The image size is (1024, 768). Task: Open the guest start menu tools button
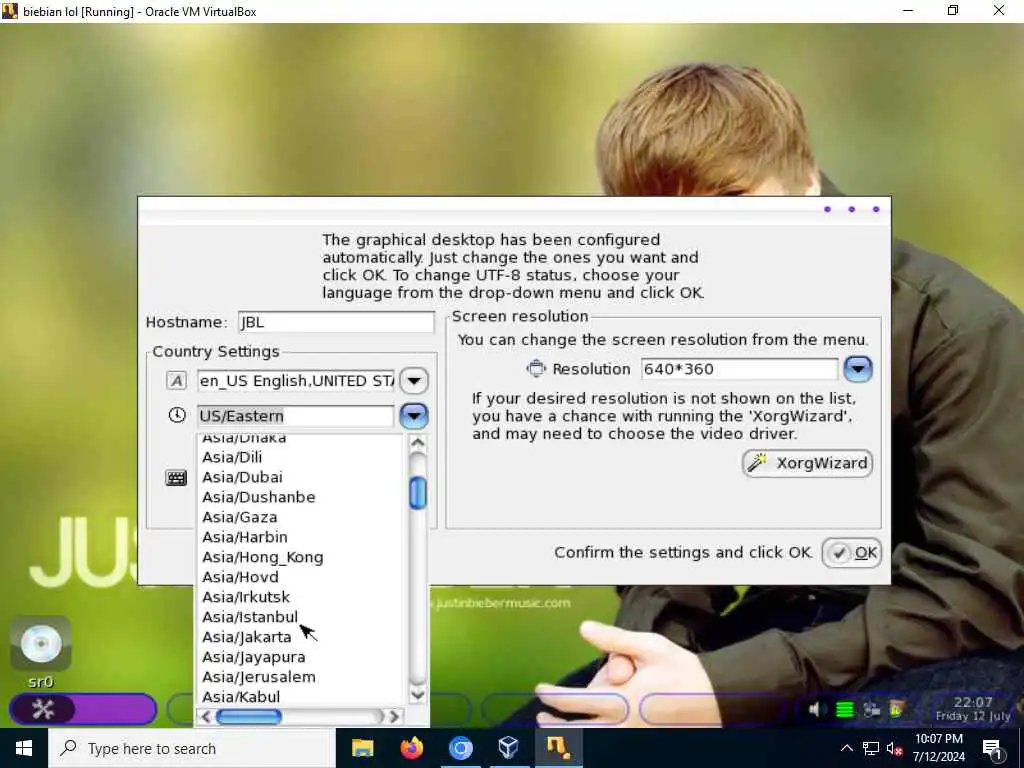(43, 709)
